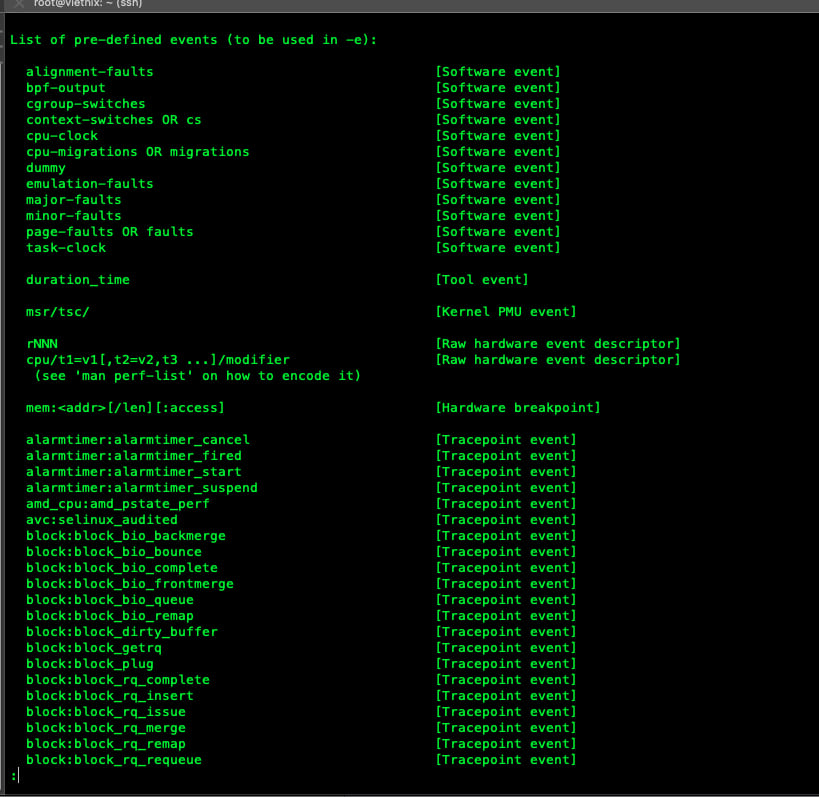Select the text 'minor-faults'

click(x=74, y=216)
